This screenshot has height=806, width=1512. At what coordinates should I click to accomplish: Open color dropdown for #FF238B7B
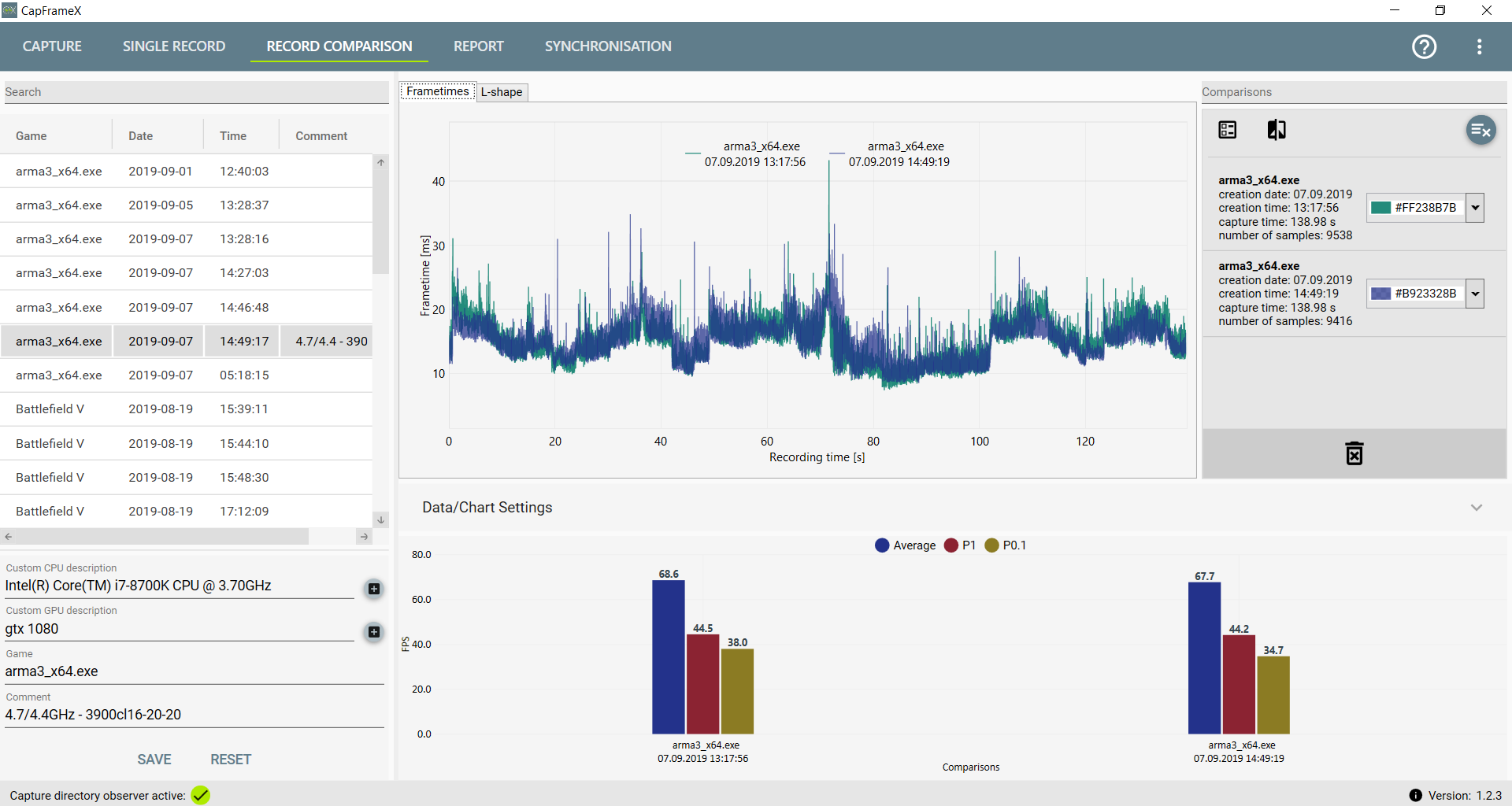tap(1475, 208)
